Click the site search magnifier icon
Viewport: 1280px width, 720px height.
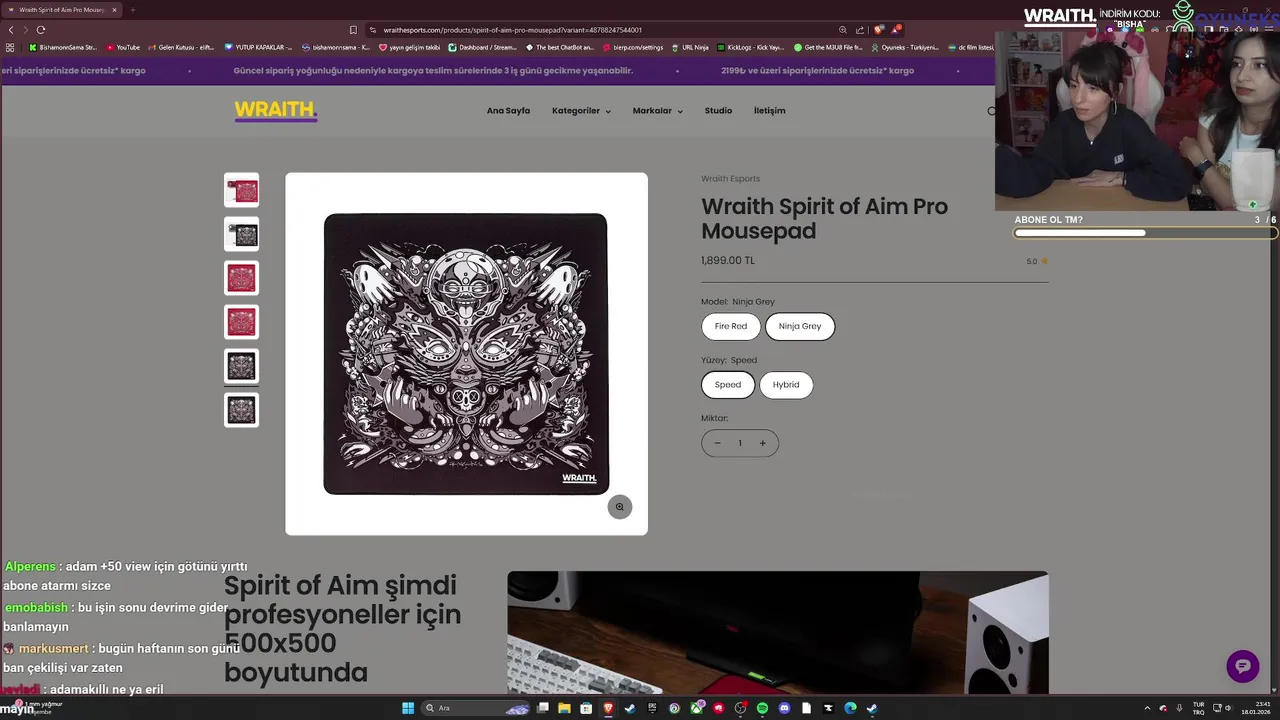pos(991,111)
